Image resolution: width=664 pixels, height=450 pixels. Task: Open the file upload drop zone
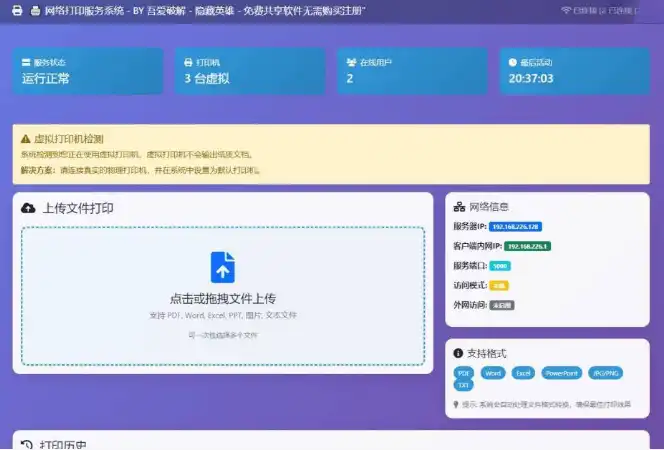click(x=223, y=296)
